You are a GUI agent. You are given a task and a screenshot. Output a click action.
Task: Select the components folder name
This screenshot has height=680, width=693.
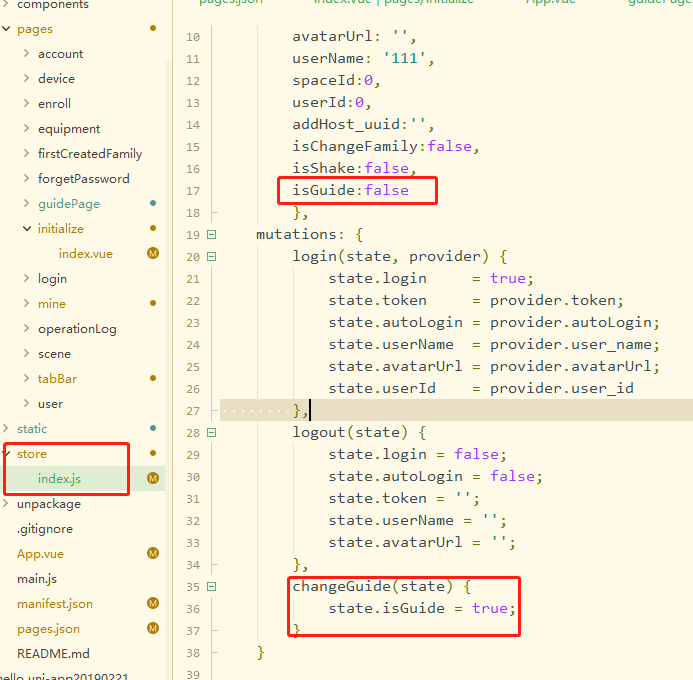point(53,4)
